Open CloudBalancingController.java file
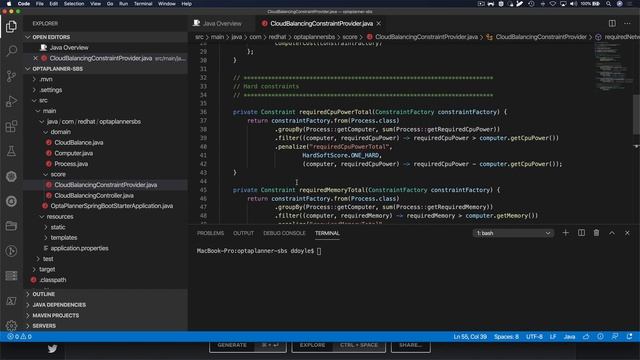The width and height of the screenshot is (640, 360). pyautogui.click(x=94, y=196)
